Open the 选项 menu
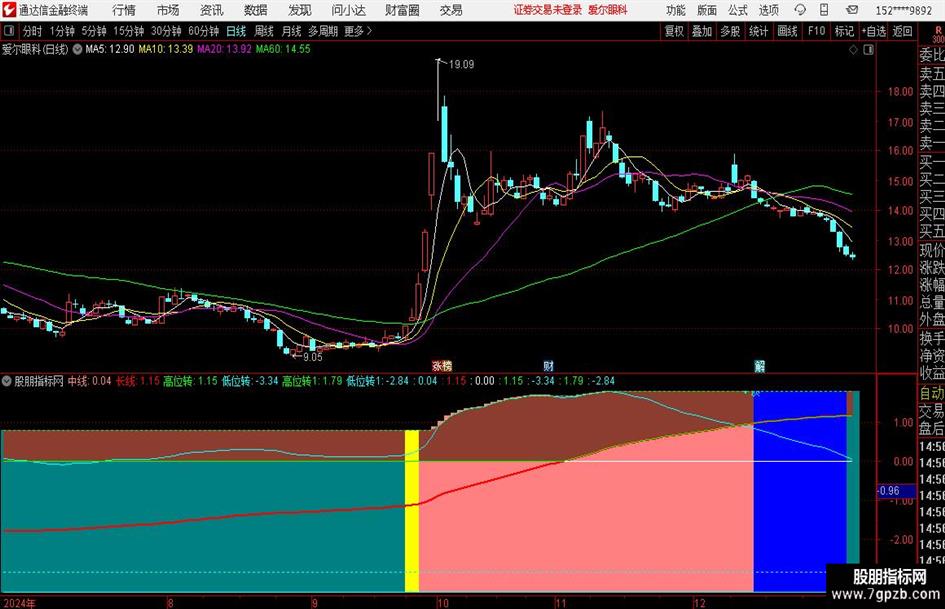The image size is (945, 609). (768, 10)
